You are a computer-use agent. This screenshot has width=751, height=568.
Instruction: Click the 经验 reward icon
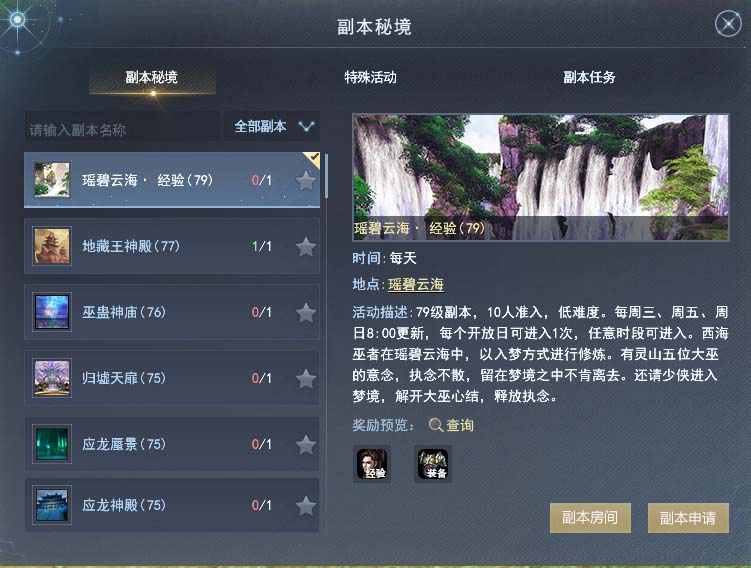coord(372,464)
